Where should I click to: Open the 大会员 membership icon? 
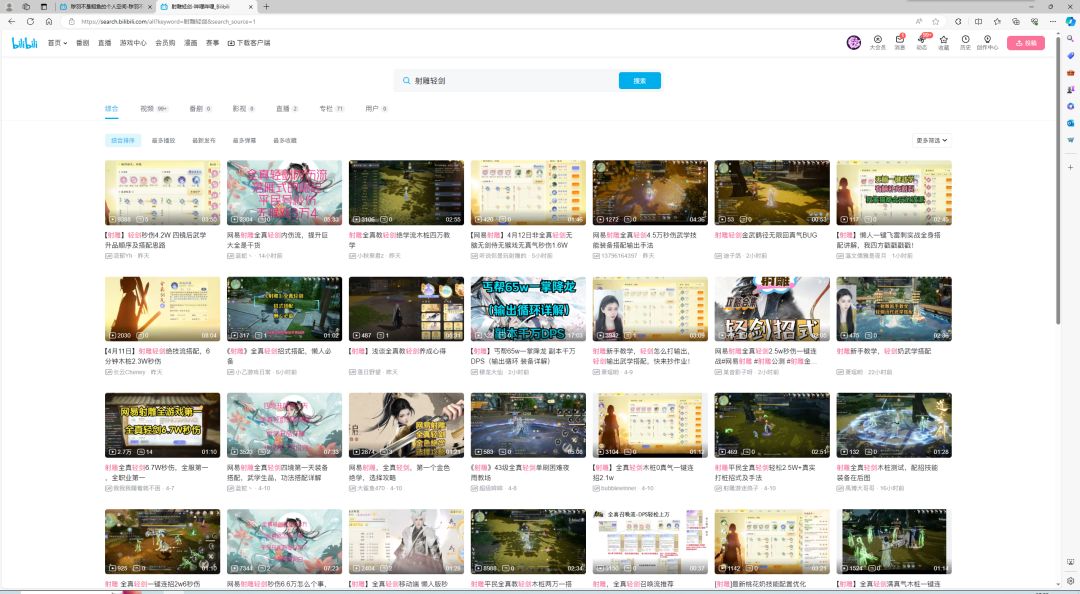coord(878,43)
